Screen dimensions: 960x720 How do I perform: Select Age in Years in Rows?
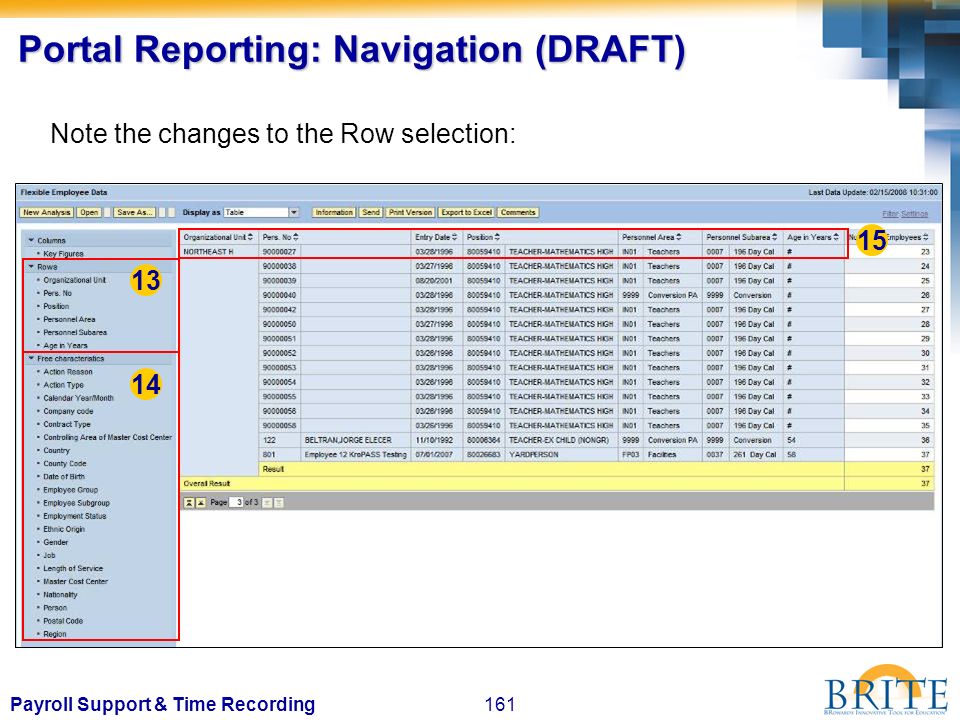coord(66,345)
